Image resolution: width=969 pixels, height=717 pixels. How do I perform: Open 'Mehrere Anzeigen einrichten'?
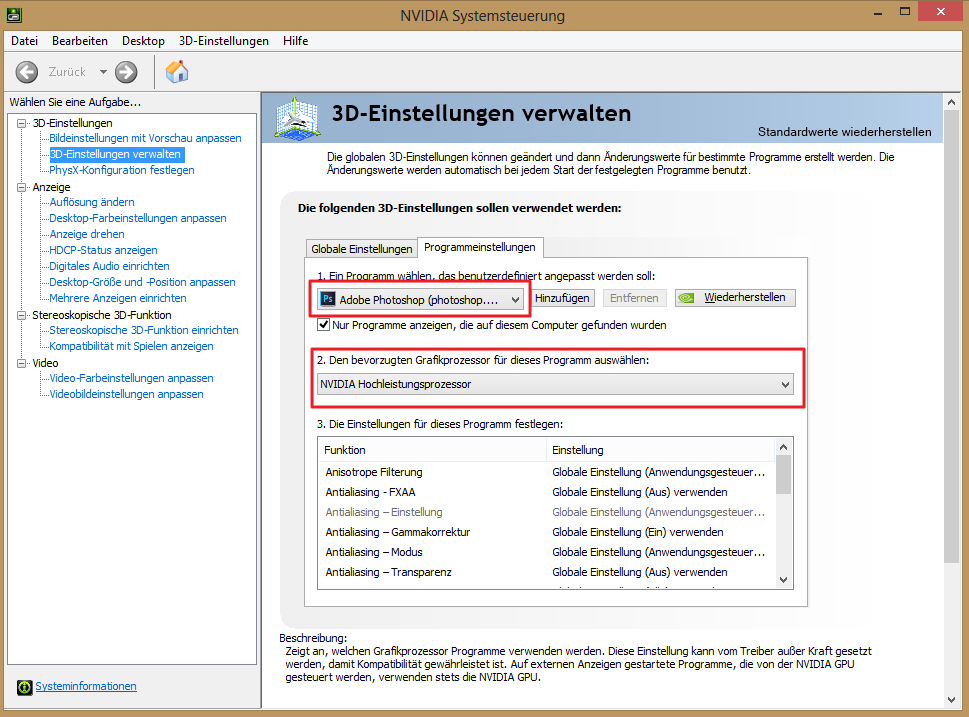117,298
